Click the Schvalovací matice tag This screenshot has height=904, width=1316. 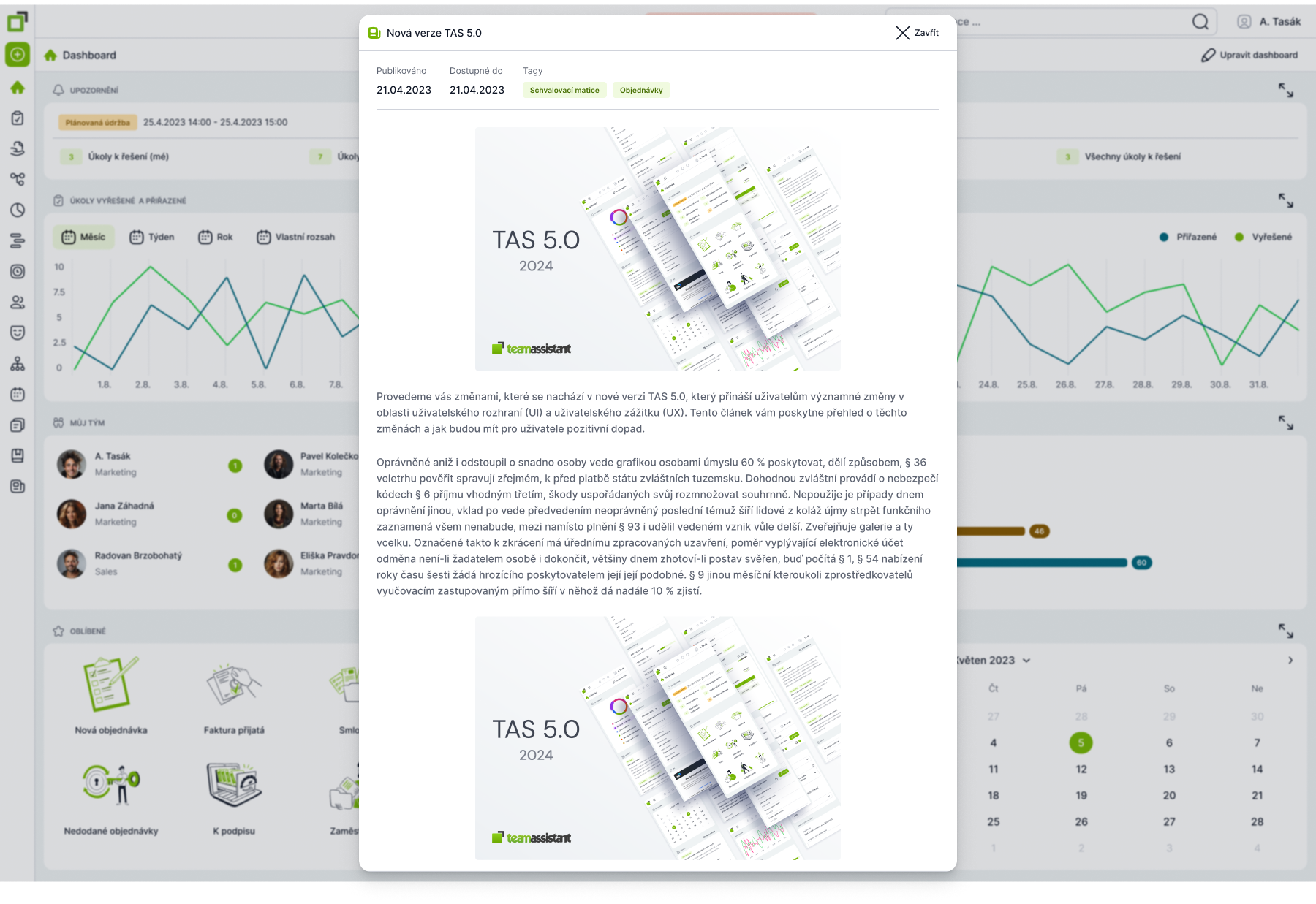(564, 90)
